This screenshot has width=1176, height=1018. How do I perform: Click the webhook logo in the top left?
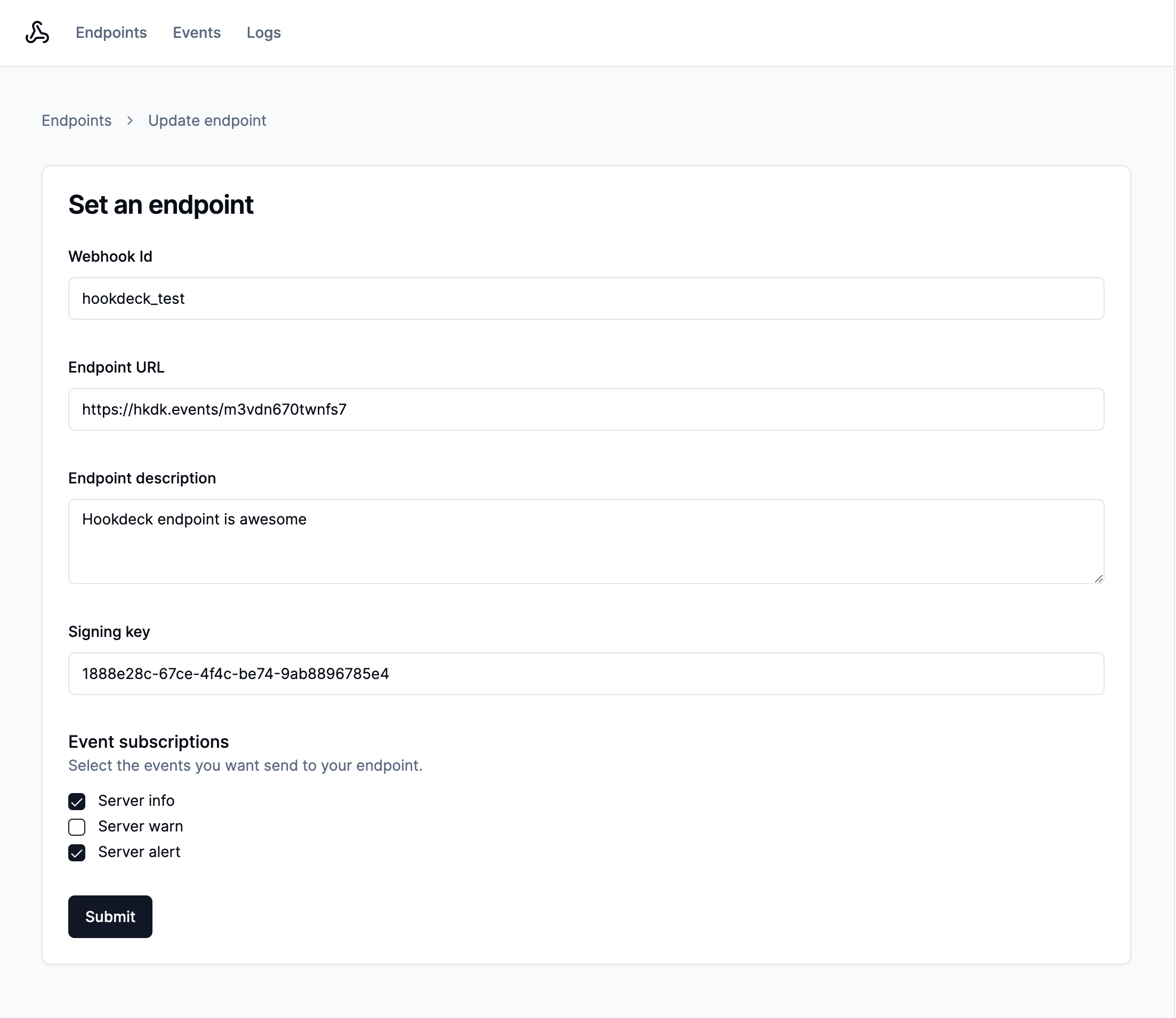point(36,33)
